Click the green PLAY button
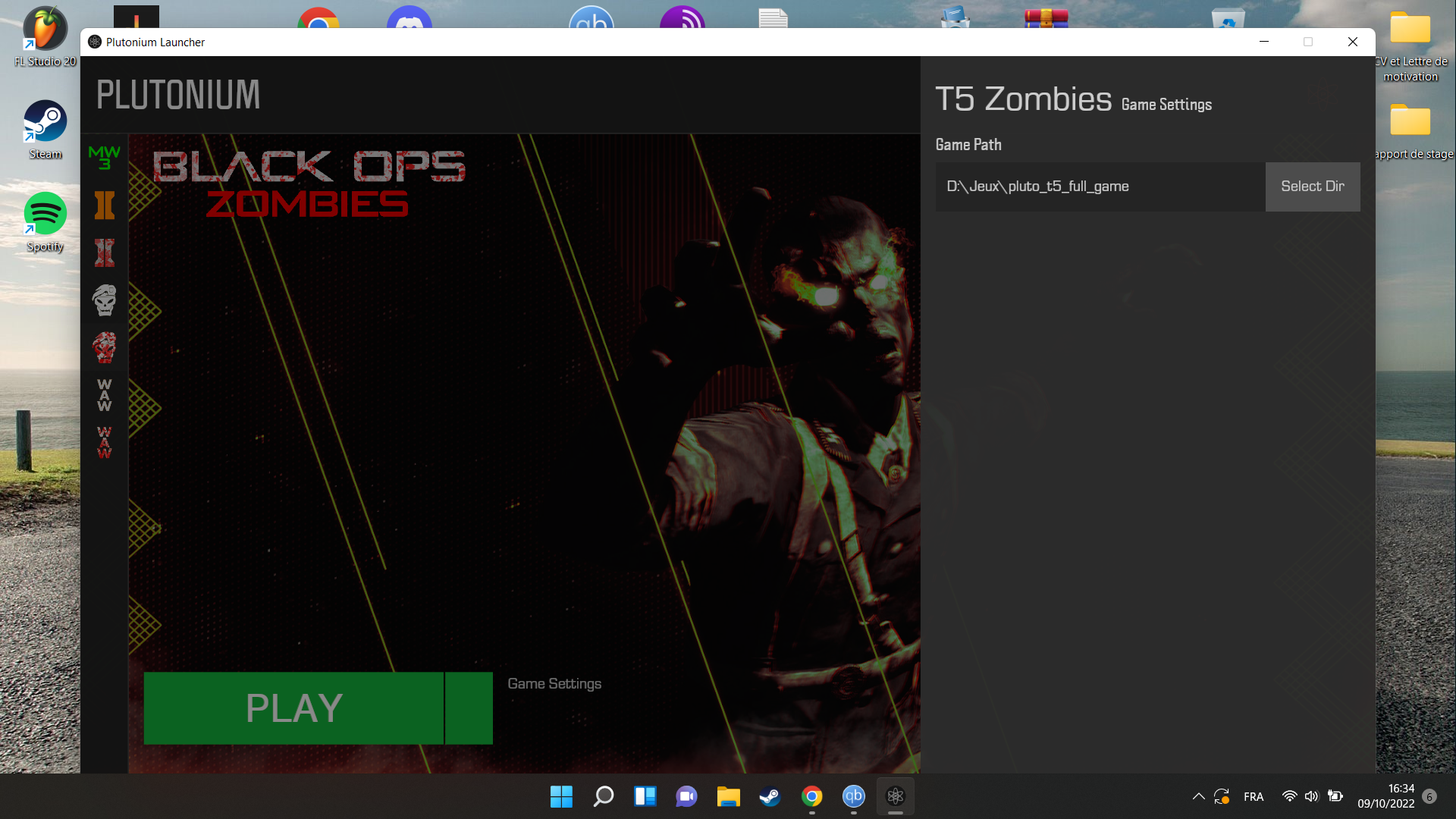This screenshot has height=819, width=1456. coord(293,708)
